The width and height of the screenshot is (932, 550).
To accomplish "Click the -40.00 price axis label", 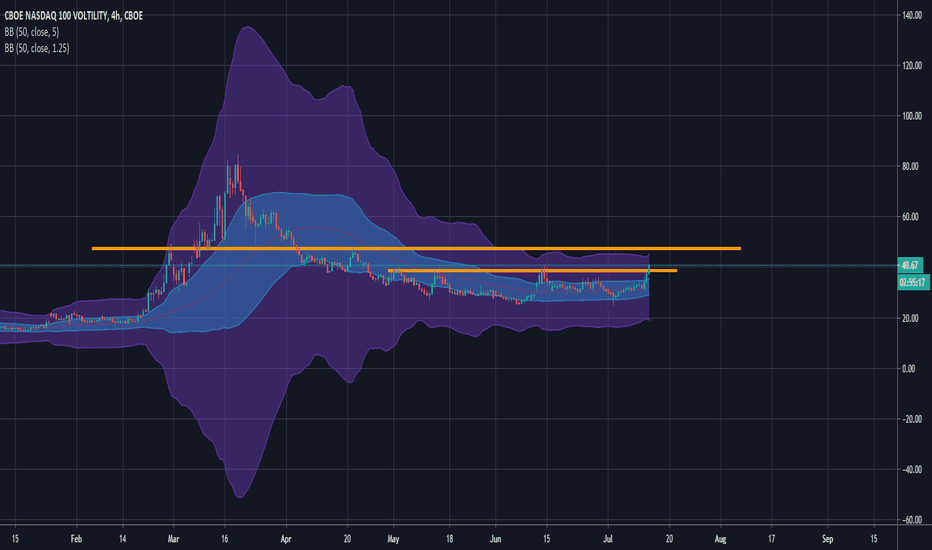I will click(911, 470).
